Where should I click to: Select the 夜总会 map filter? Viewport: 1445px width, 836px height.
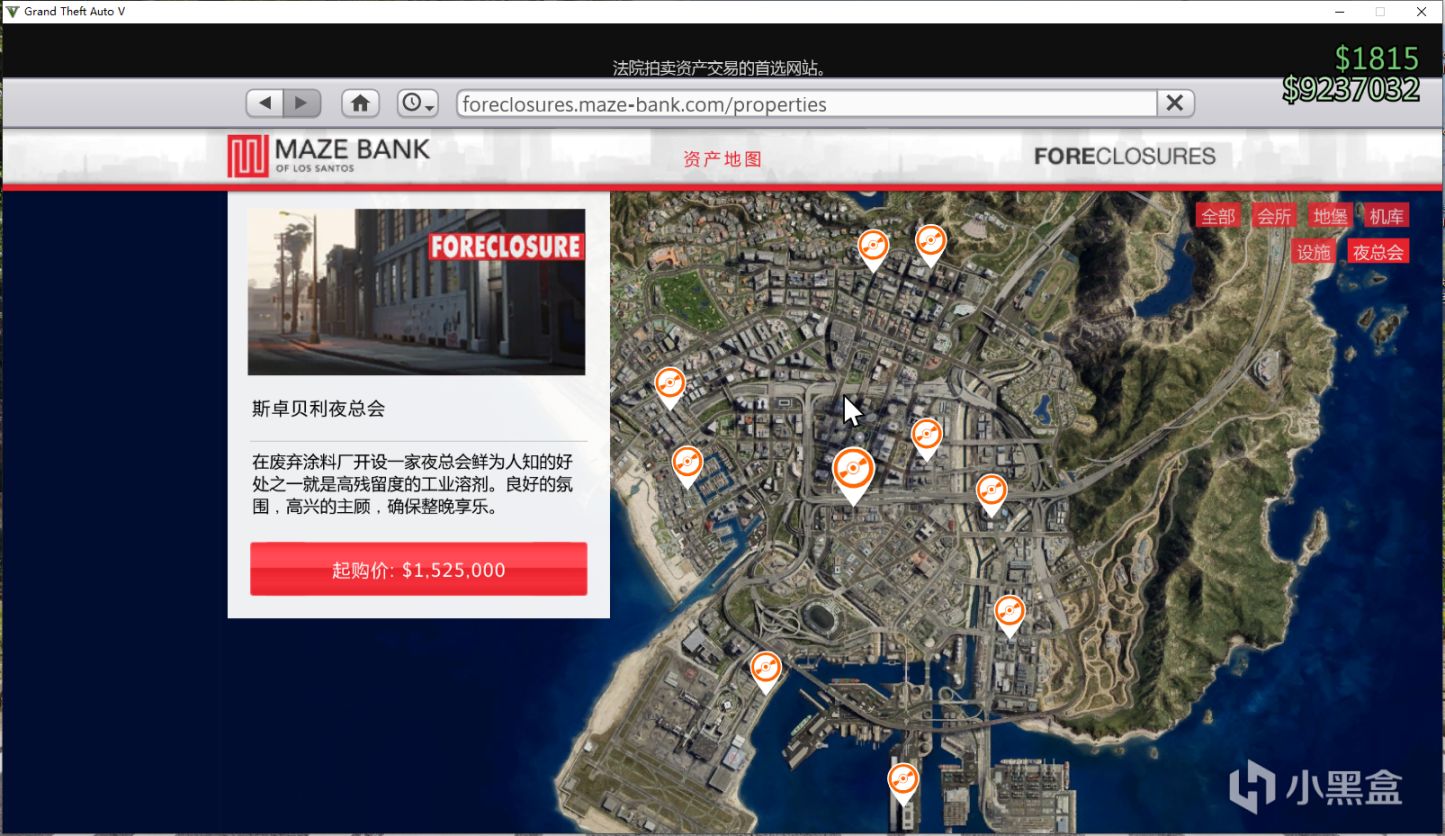pyautogui.click(x=1378, y=252)
